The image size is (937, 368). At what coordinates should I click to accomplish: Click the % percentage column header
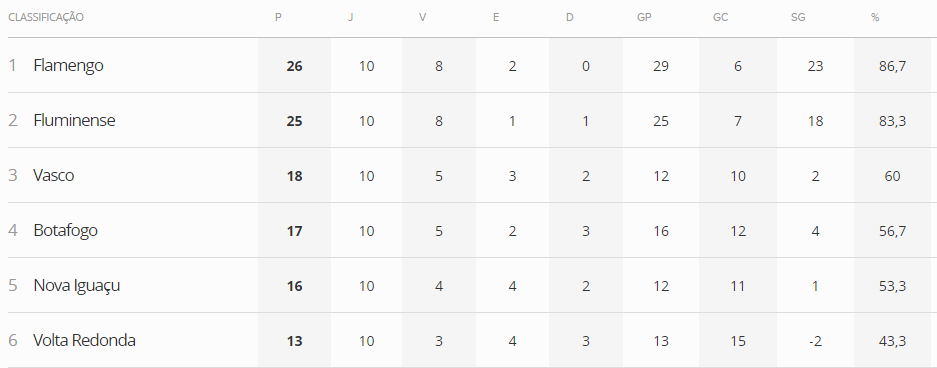[x=875, y=17]
